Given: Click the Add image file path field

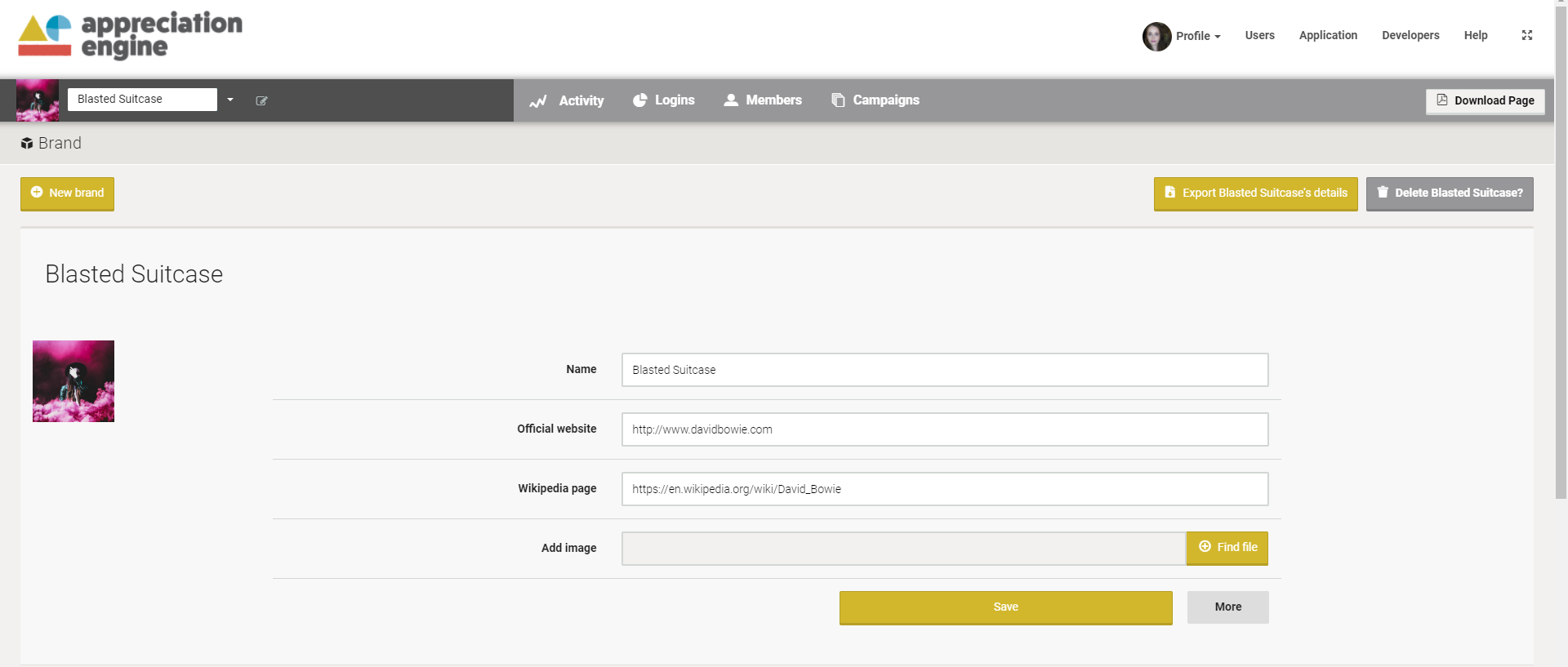Looking at the screenshot, I should [903, 549].
